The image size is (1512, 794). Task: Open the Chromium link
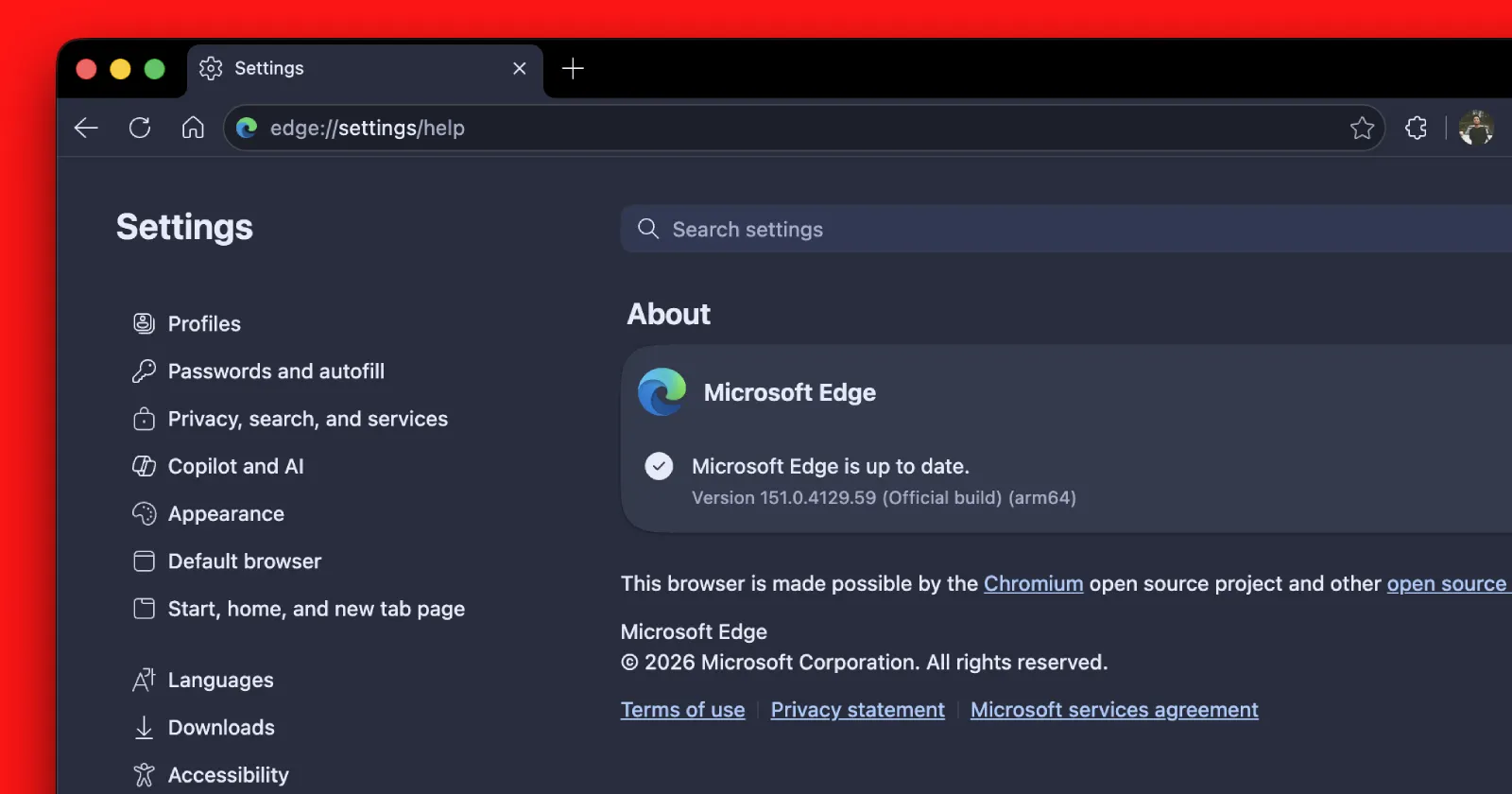(1033, 583)
